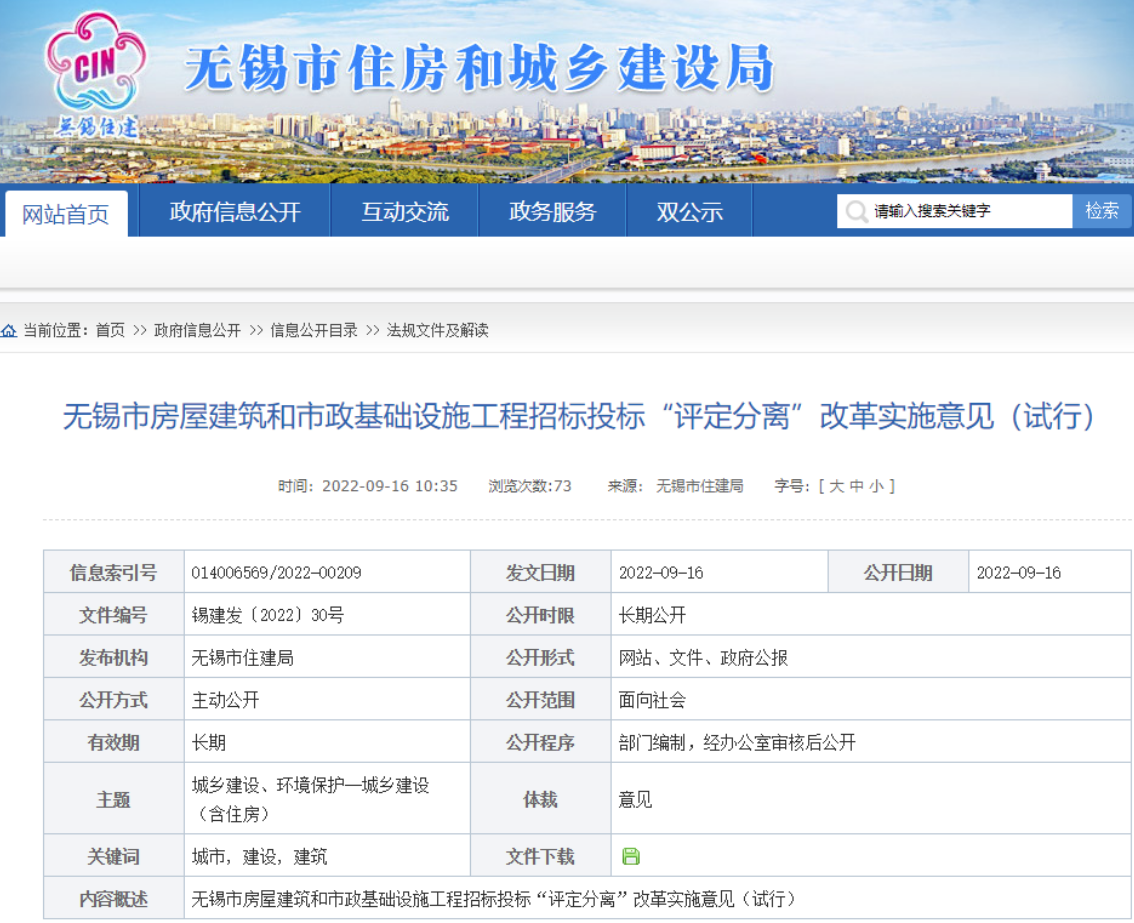Click the article title heading

(580, 416)
